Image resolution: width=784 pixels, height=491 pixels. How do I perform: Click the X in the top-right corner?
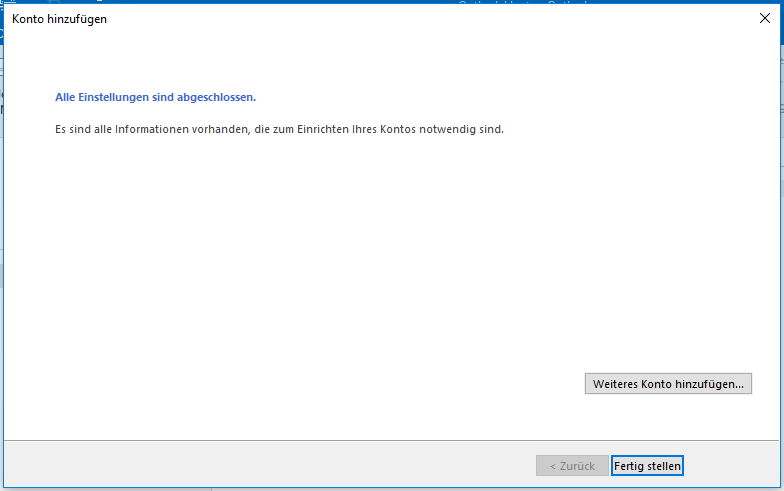pyautogui.click(x=766, y=18)
